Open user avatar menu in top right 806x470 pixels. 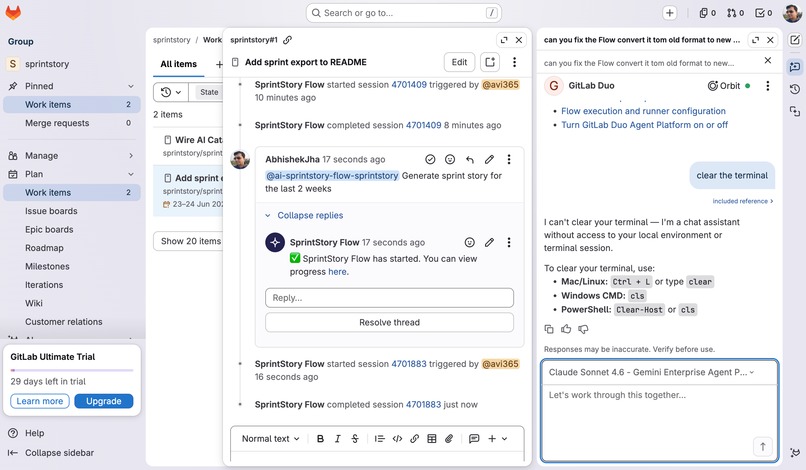click(x=792, y=13)
